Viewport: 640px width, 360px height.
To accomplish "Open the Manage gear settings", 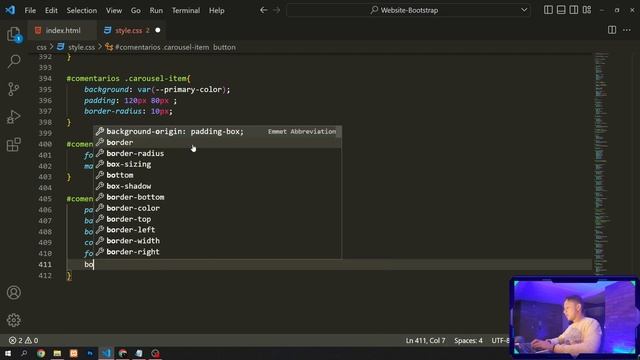I will 13,320.
